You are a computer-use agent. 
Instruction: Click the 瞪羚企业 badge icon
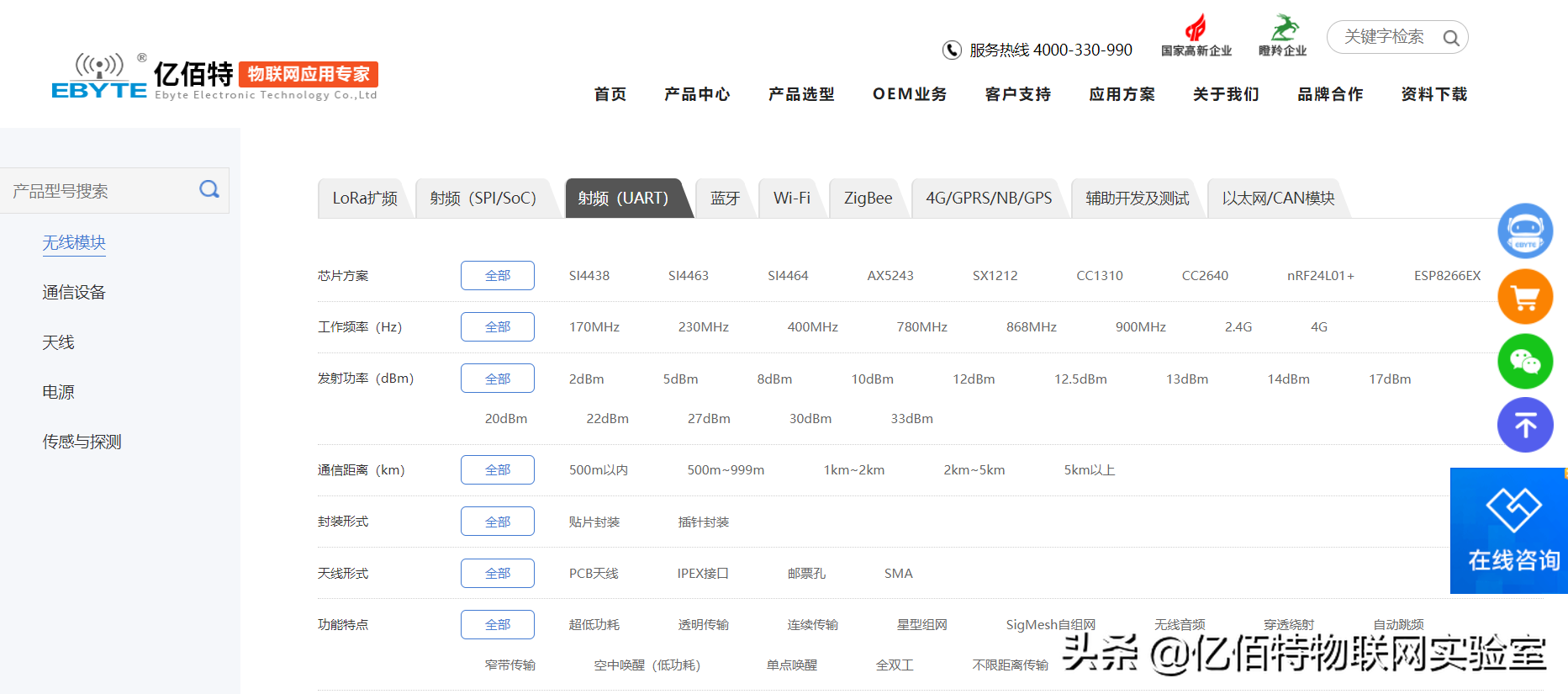(1283, 35)
